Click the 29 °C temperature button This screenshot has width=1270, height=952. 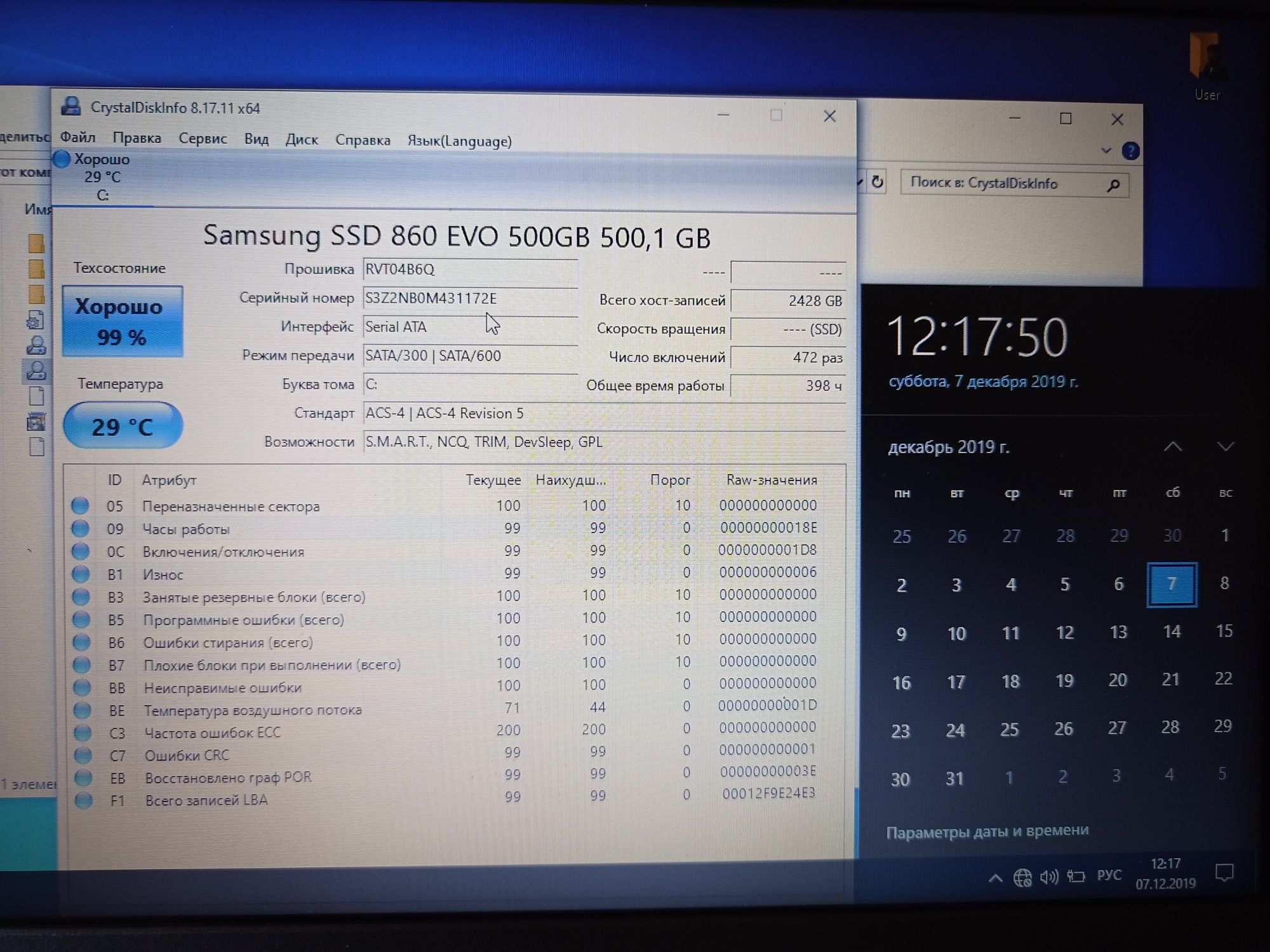tap(123, 426)
